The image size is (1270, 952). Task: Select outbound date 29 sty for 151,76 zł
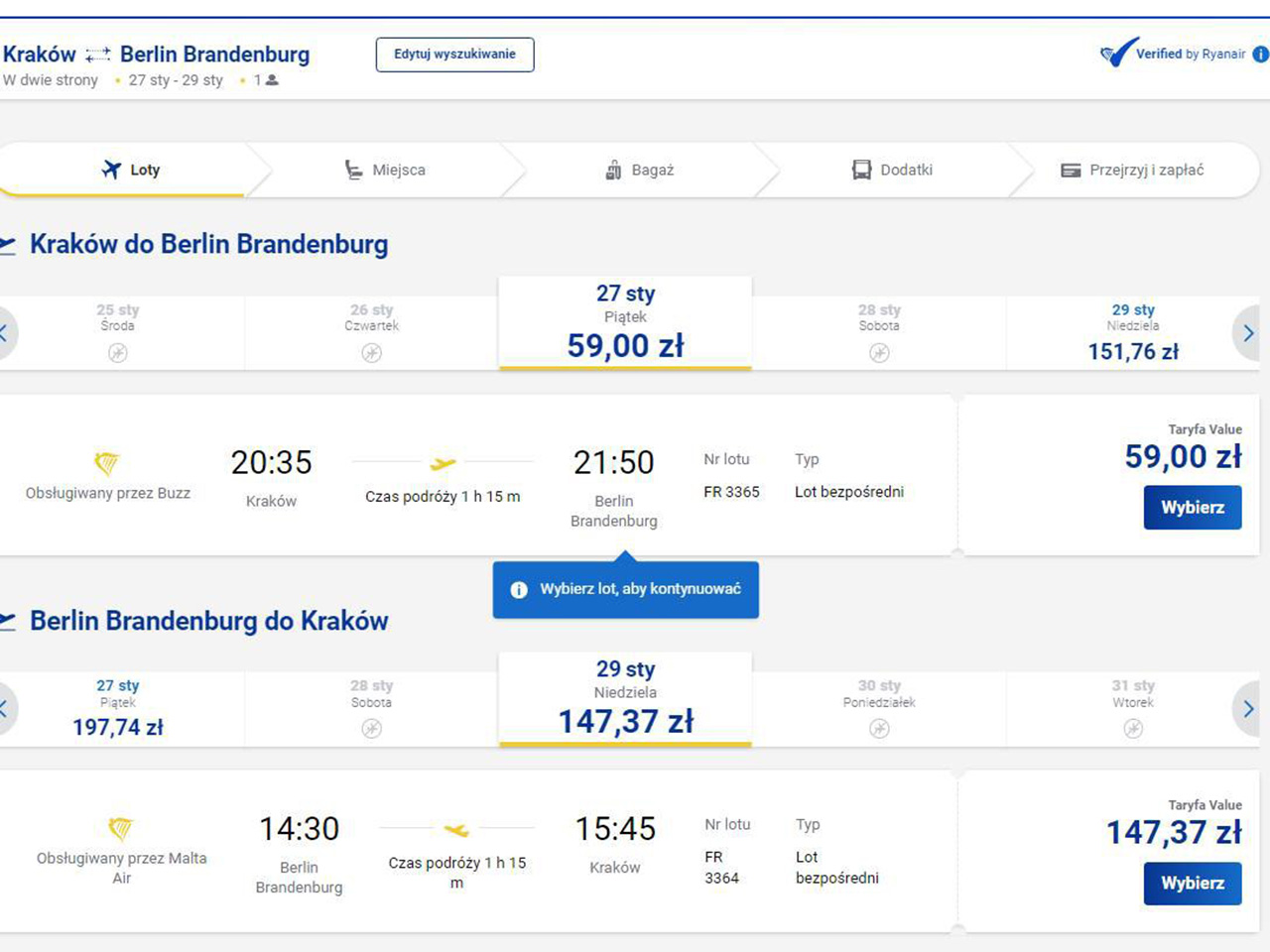click(1133, 333)
